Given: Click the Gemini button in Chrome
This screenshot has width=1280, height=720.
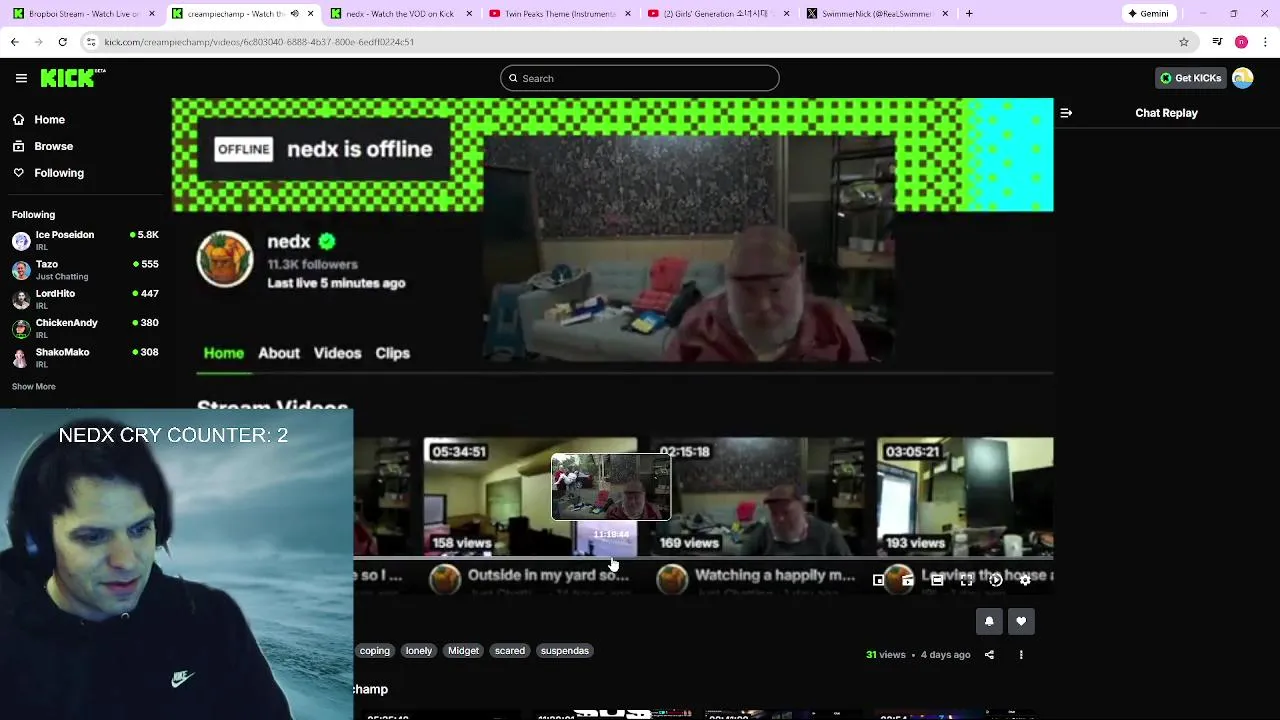Looking at the screenshot, I should pos(1148,14).
